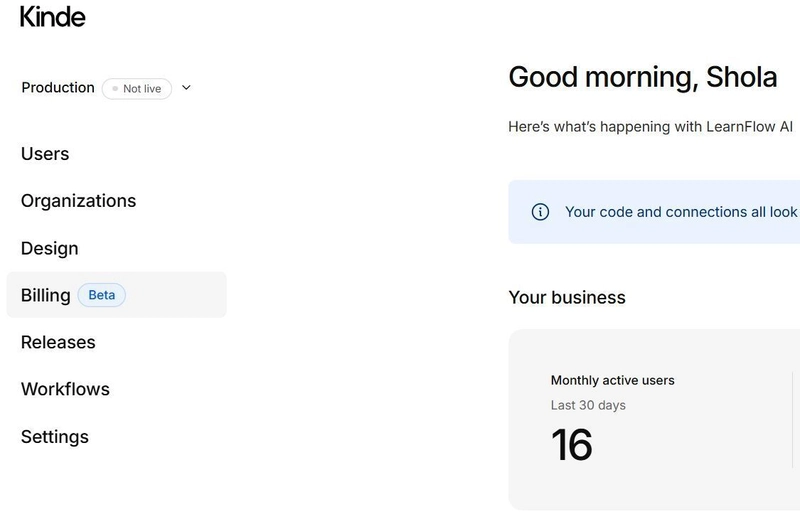Click the Your business section heading
The width and height of the screenshot is (800, 519).
567,298
